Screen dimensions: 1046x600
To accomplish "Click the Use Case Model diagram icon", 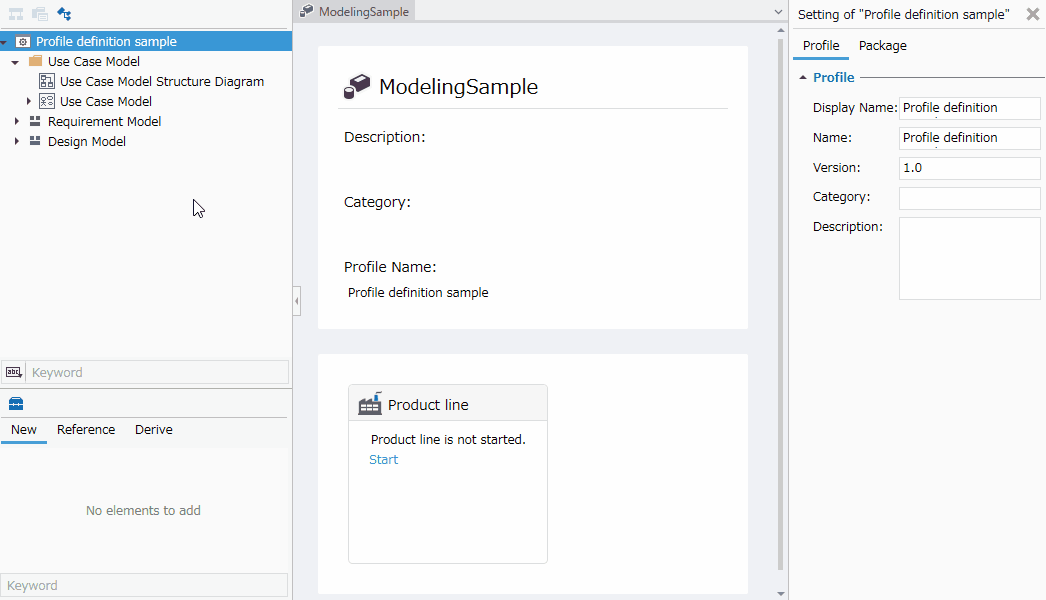I will [47, 101].
